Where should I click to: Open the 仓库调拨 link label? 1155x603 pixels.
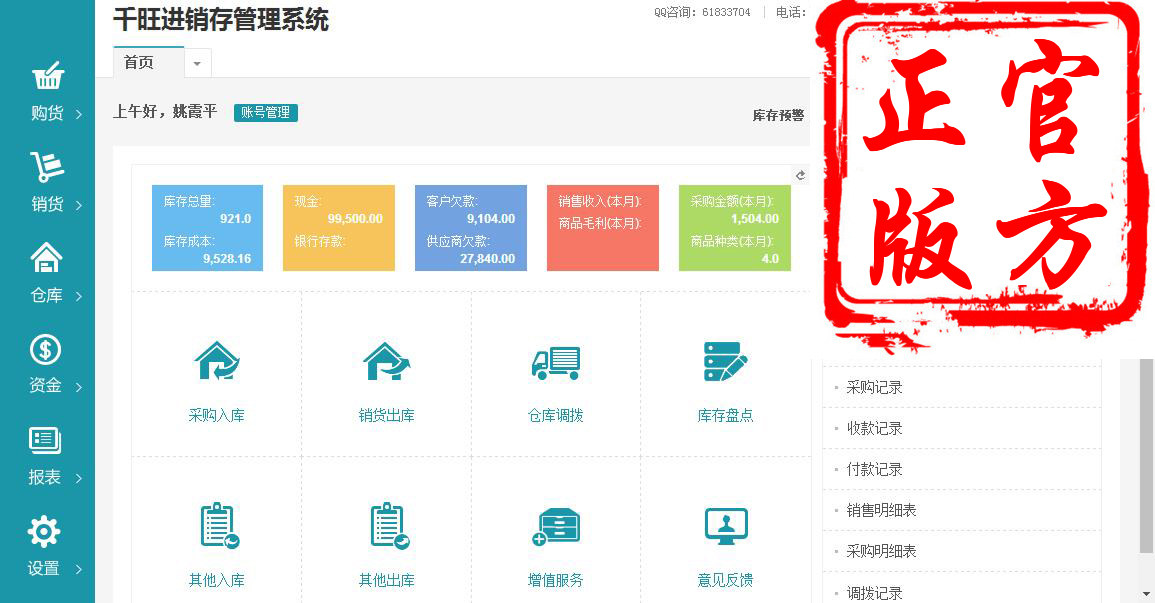pyautogui.click(x=555, y=415)
